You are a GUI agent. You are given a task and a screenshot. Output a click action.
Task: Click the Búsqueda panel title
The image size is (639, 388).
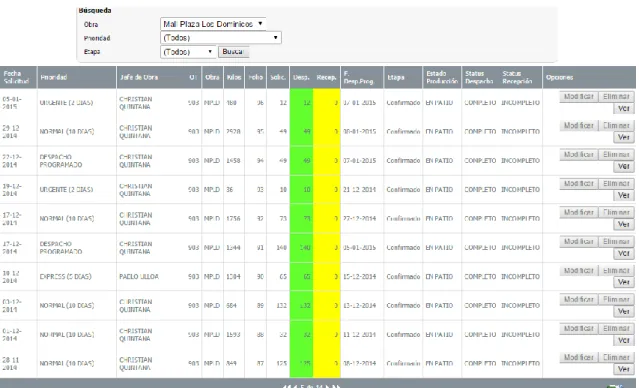click(95, 11)
